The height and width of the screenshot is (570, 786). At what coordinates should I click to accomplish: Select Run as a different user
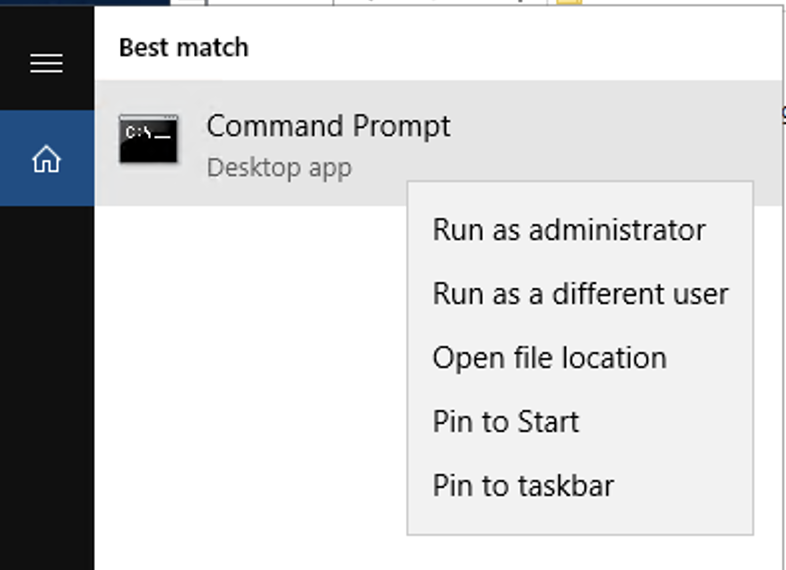pos(580,294)
